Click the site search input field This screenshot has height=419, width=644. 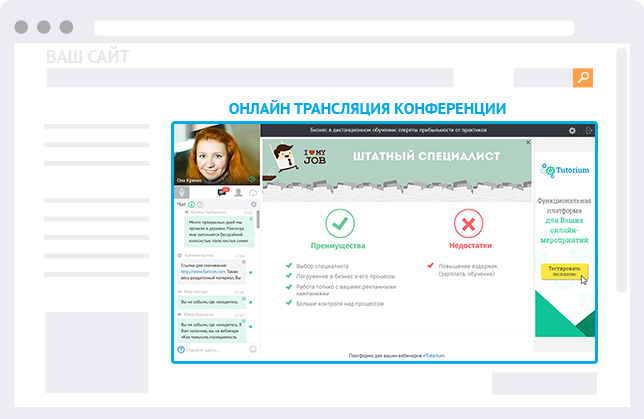pyautogui.click(x=543, y=78)
